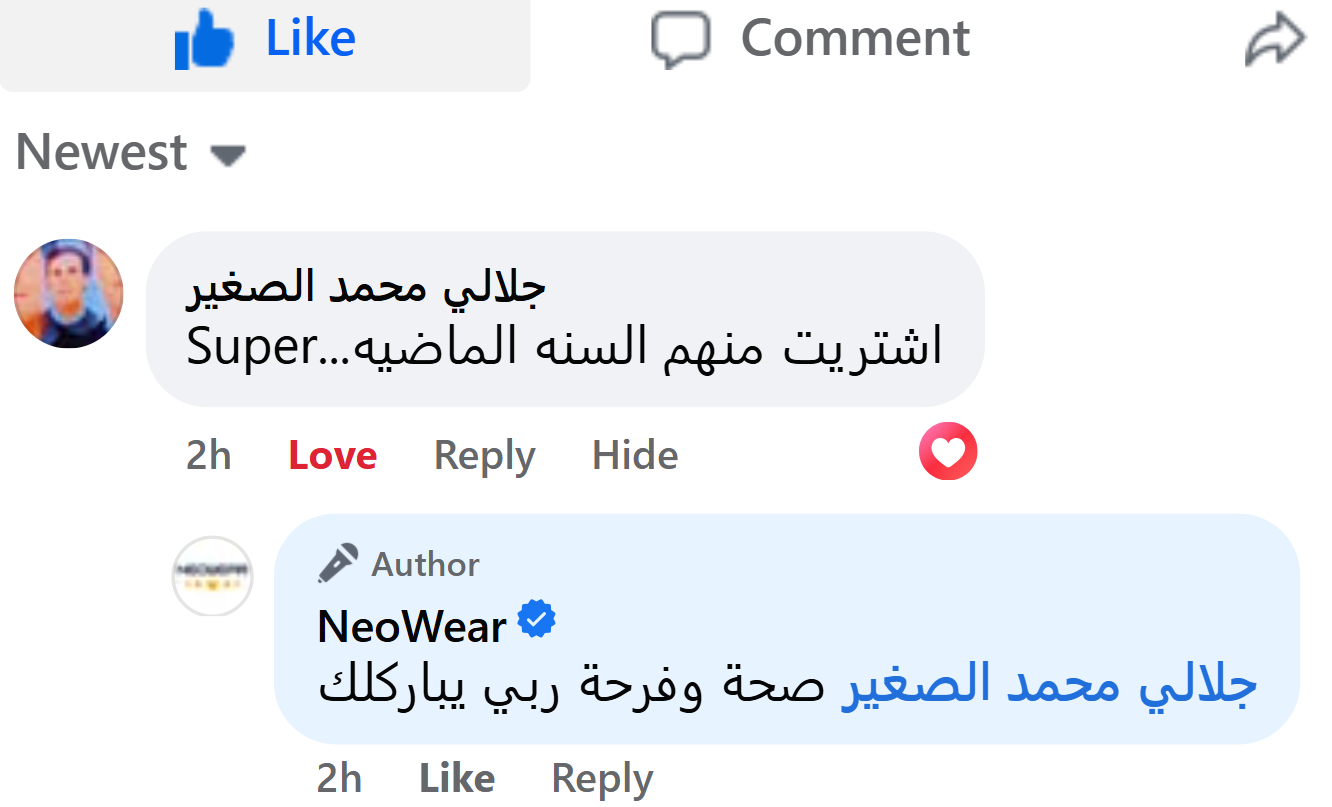Click the NeoWear author name

[x=412, y=627]
